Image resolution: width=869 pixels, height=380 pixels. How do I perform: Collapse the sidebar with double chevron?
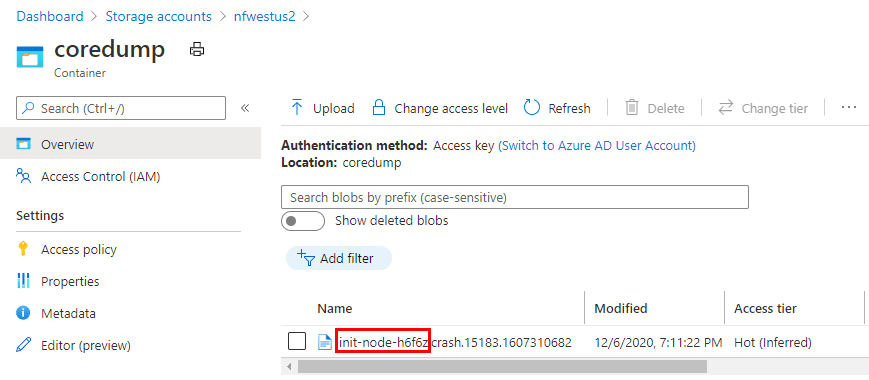[245, 108]
